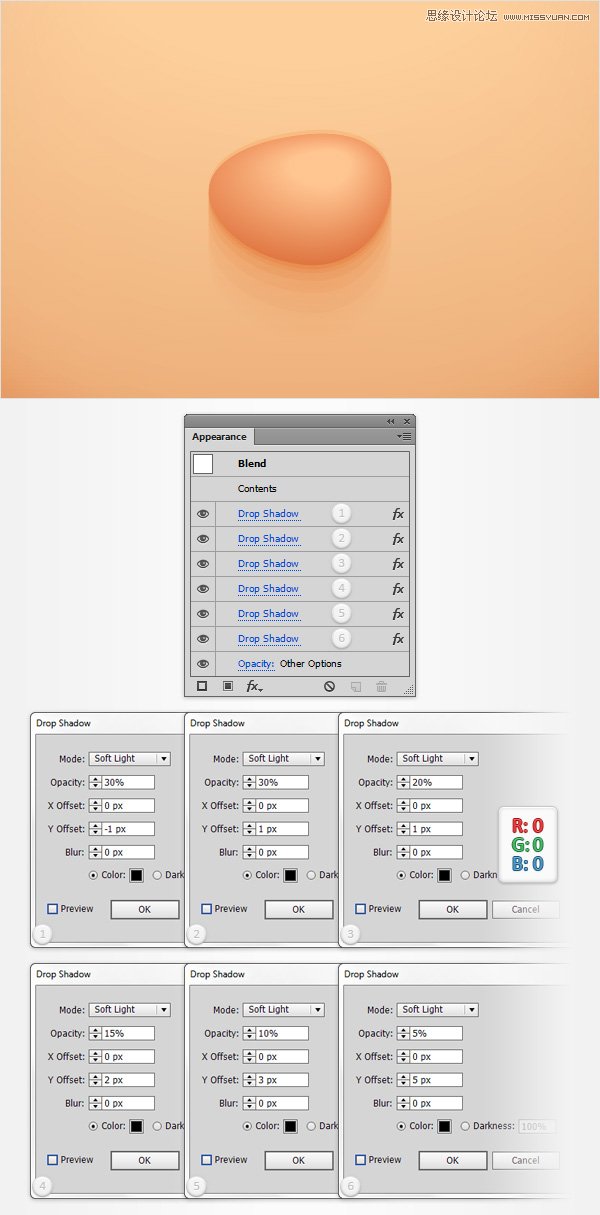600x1215 pixels.
Task: Enable Preview in the 20% opacity Drop Shadow dialog
Action: point(360,909)
